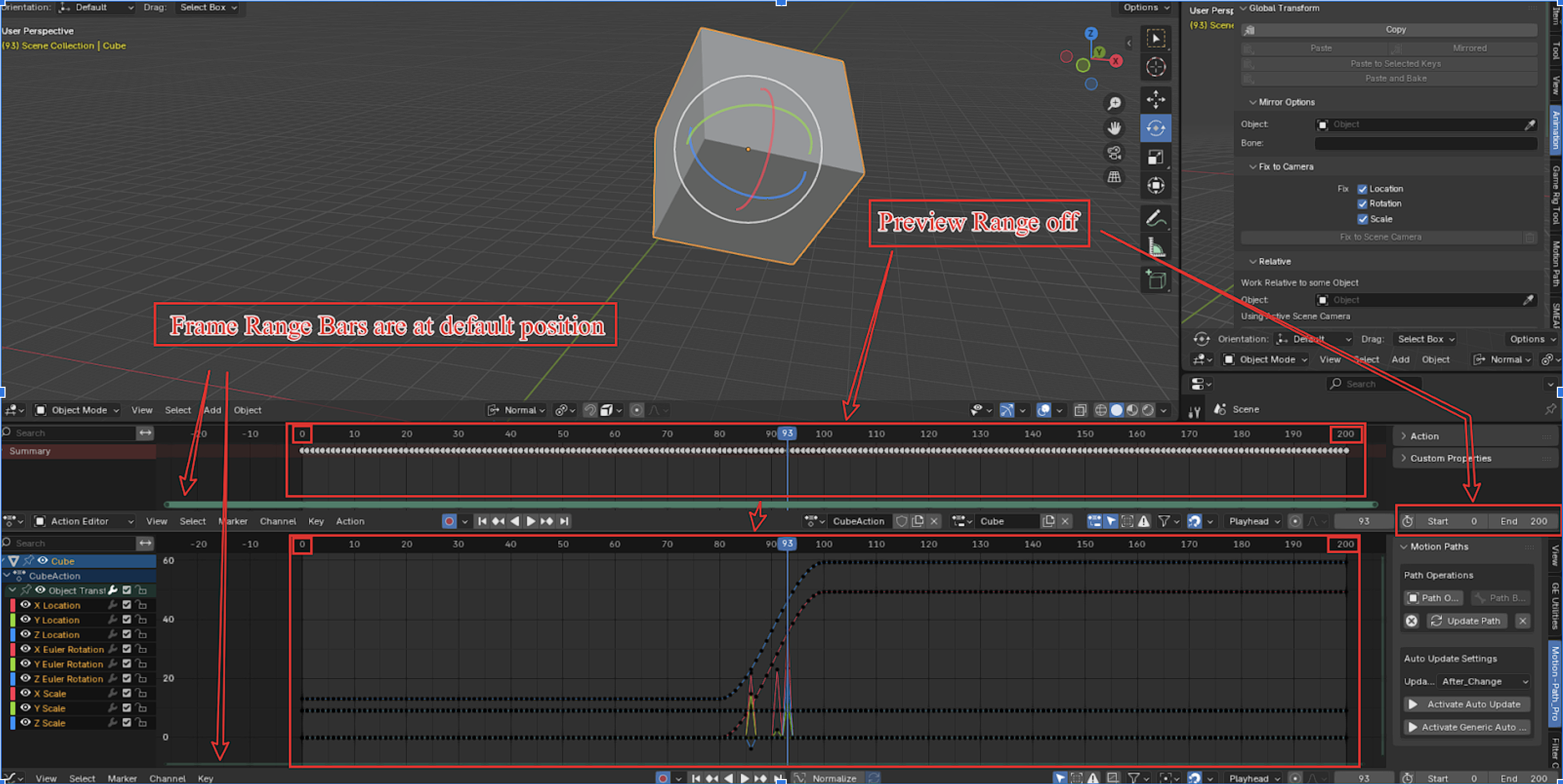Image resolution: width=1563 pixels, height=784 pixels.
Task: Click the pan view hand icon
Action: tap(1114, 128)
